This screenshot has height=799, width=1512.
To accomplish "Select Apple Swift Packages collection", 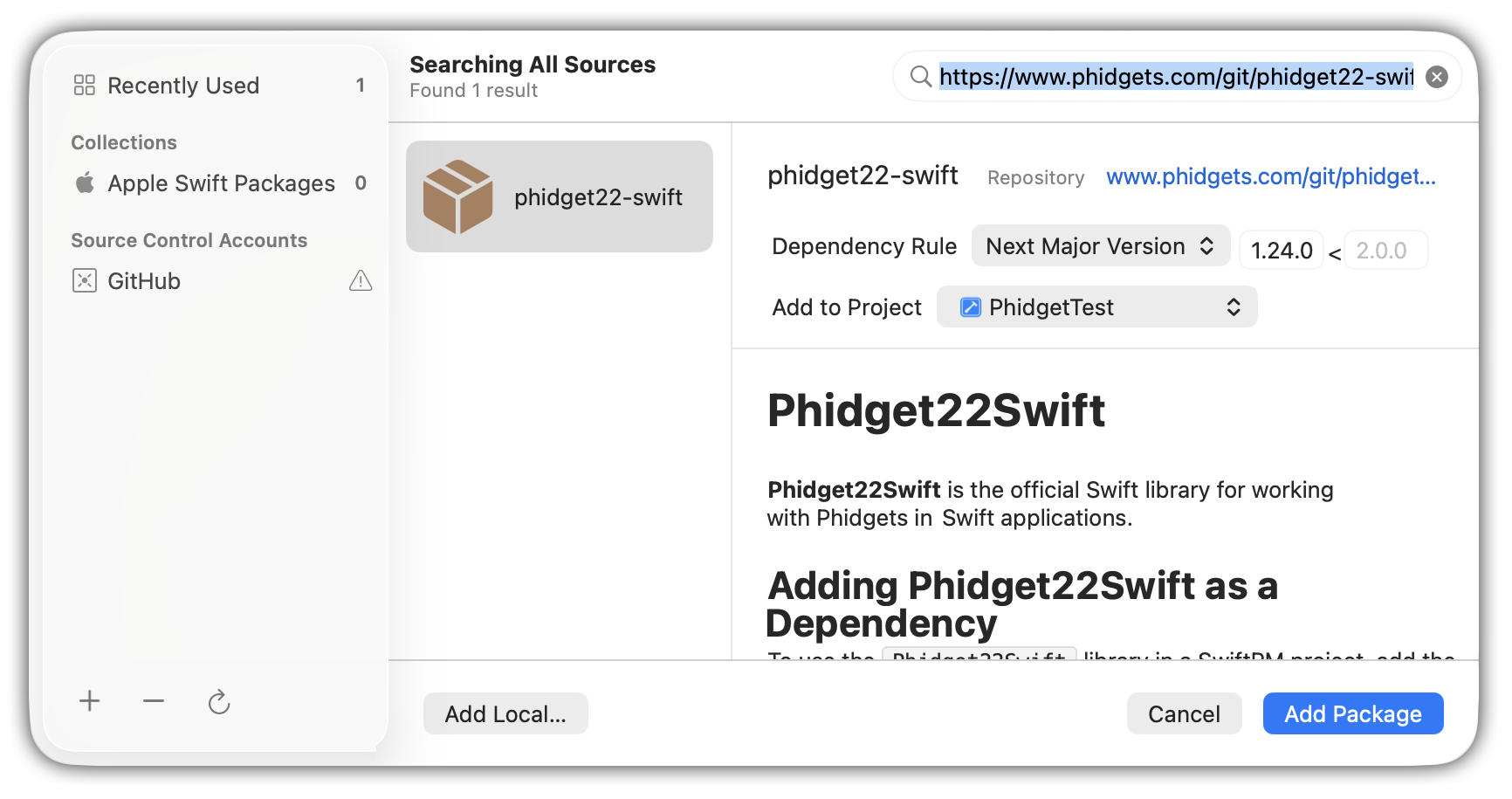I will pos(221,183).
